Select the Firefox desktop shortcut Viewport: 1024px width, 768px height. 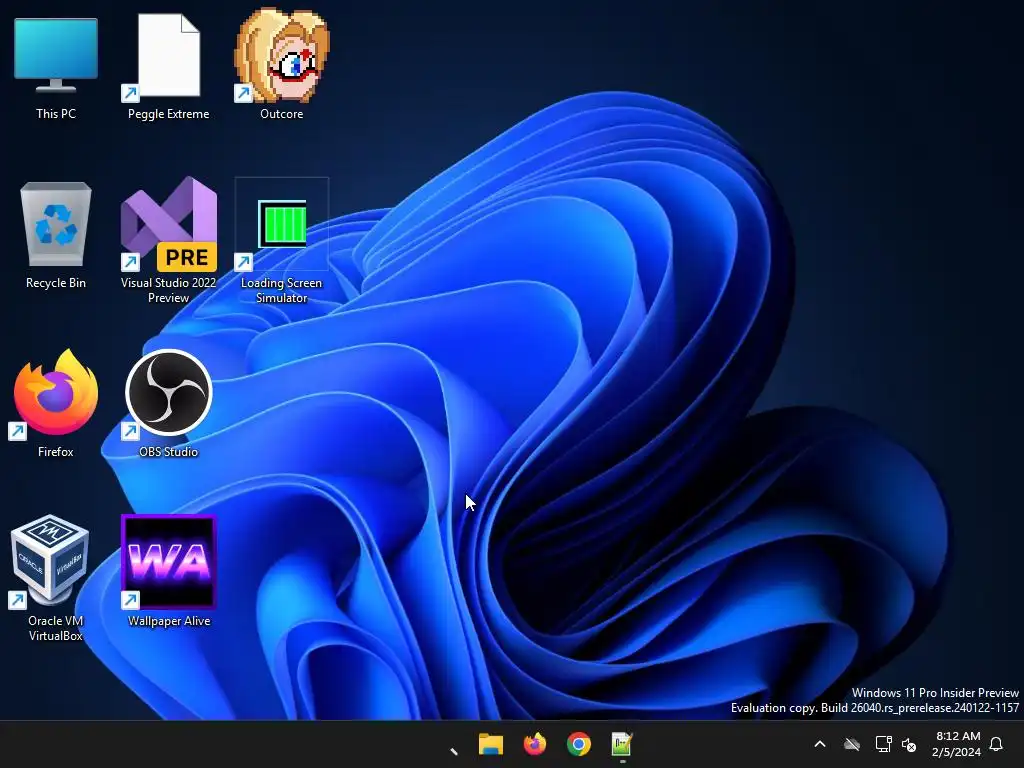56,402
